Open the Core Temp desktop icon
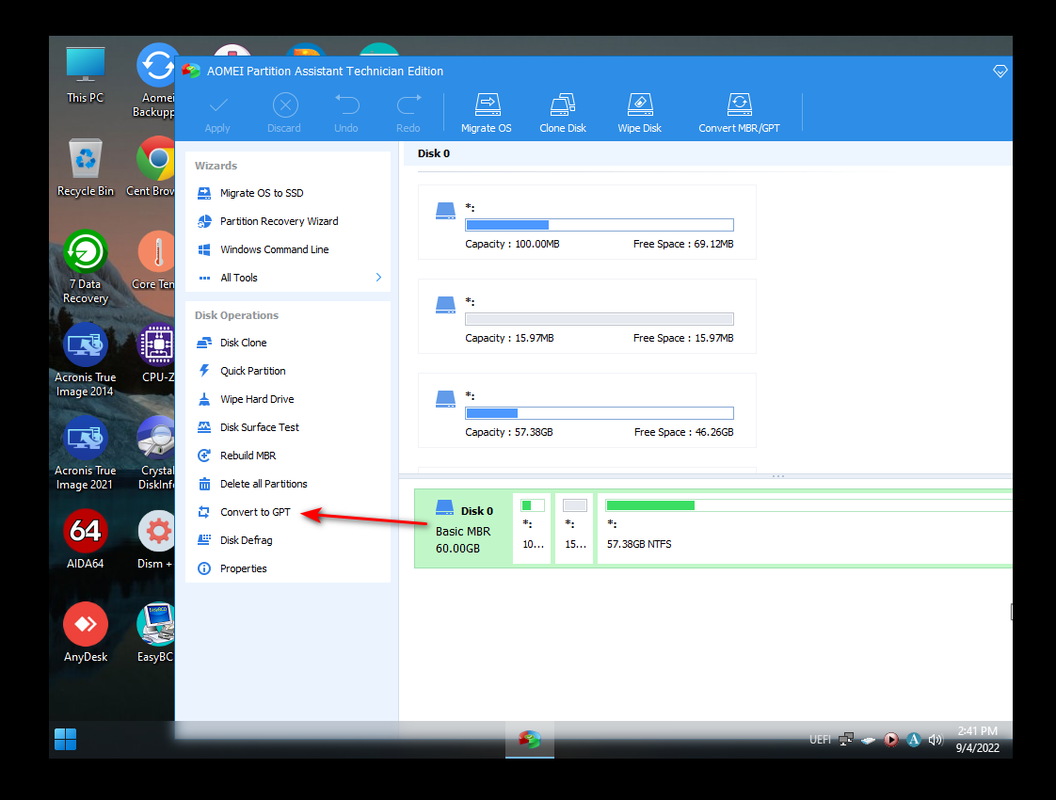The height and width of the screenshot is (800, 1056). click(154, 261)
